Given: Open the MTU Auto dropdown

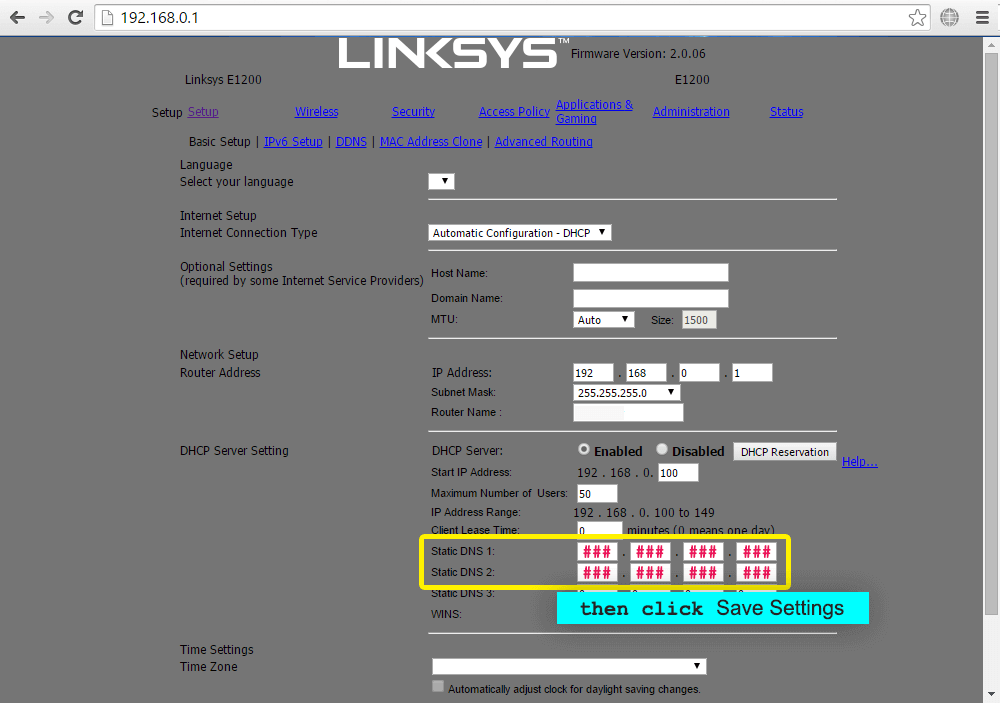Looking at the screenshot, I should coord(603,320).
